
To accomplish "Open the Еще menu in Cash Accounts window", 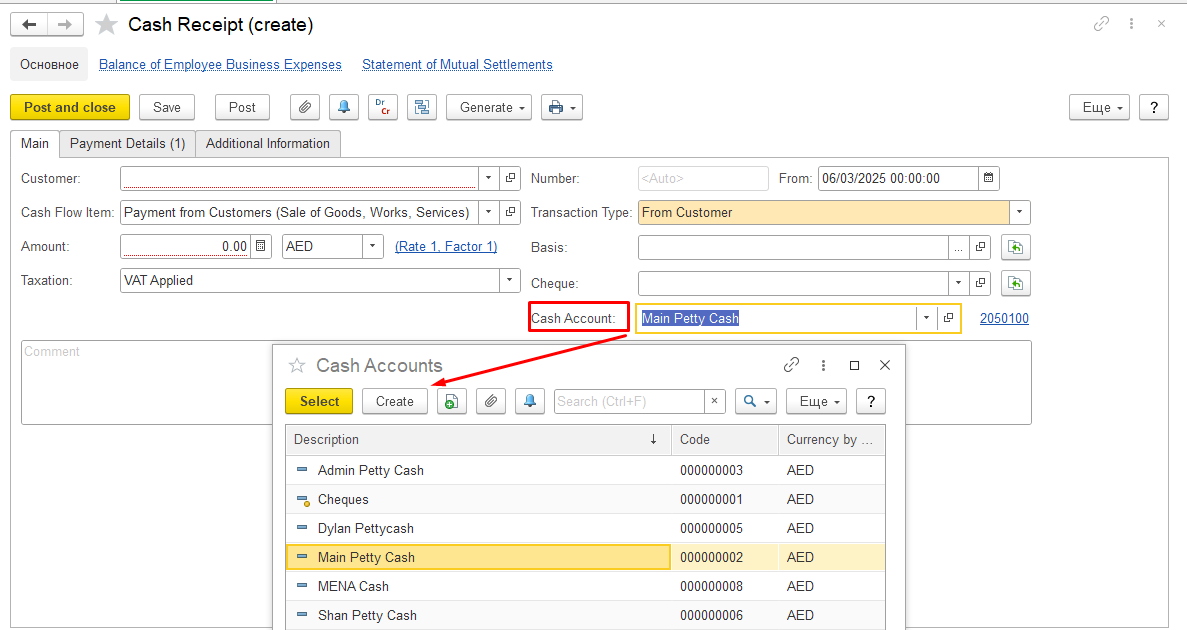I will 816,401.
